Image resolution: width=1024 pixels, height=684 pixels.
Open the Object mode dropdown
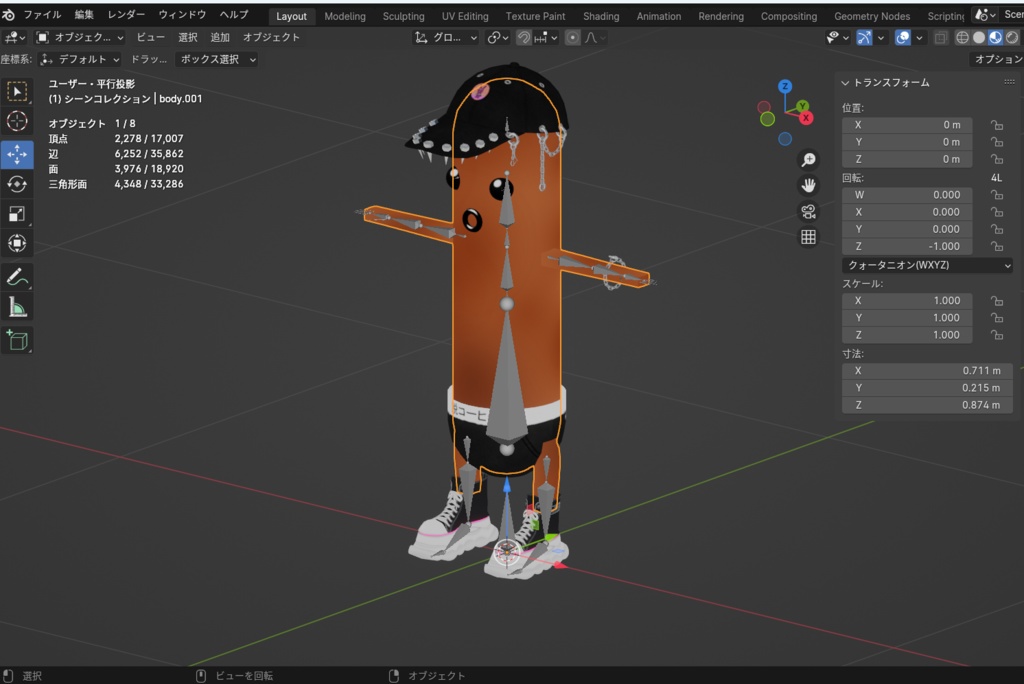80,38
